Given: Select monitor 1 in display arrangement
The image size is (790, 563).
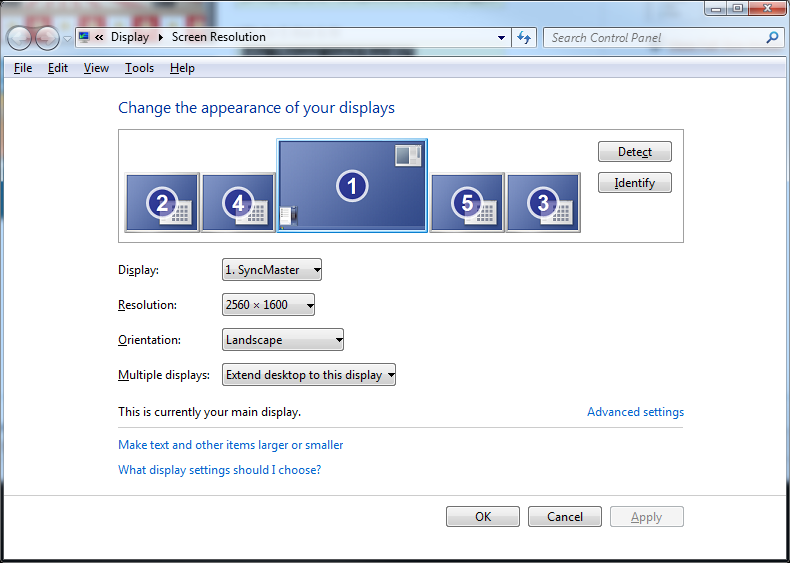Looking at the screenshot, I should (351, 185).
